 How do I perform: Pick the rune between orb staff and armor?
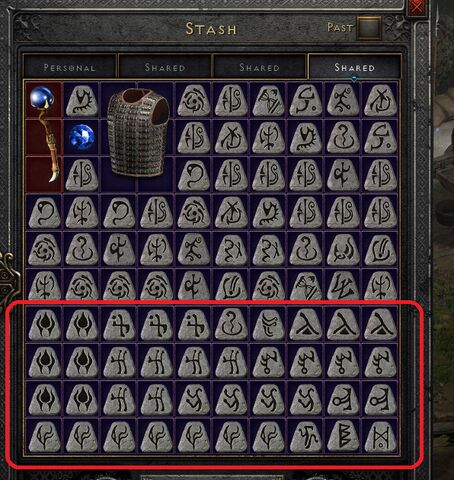coord(82,100)
